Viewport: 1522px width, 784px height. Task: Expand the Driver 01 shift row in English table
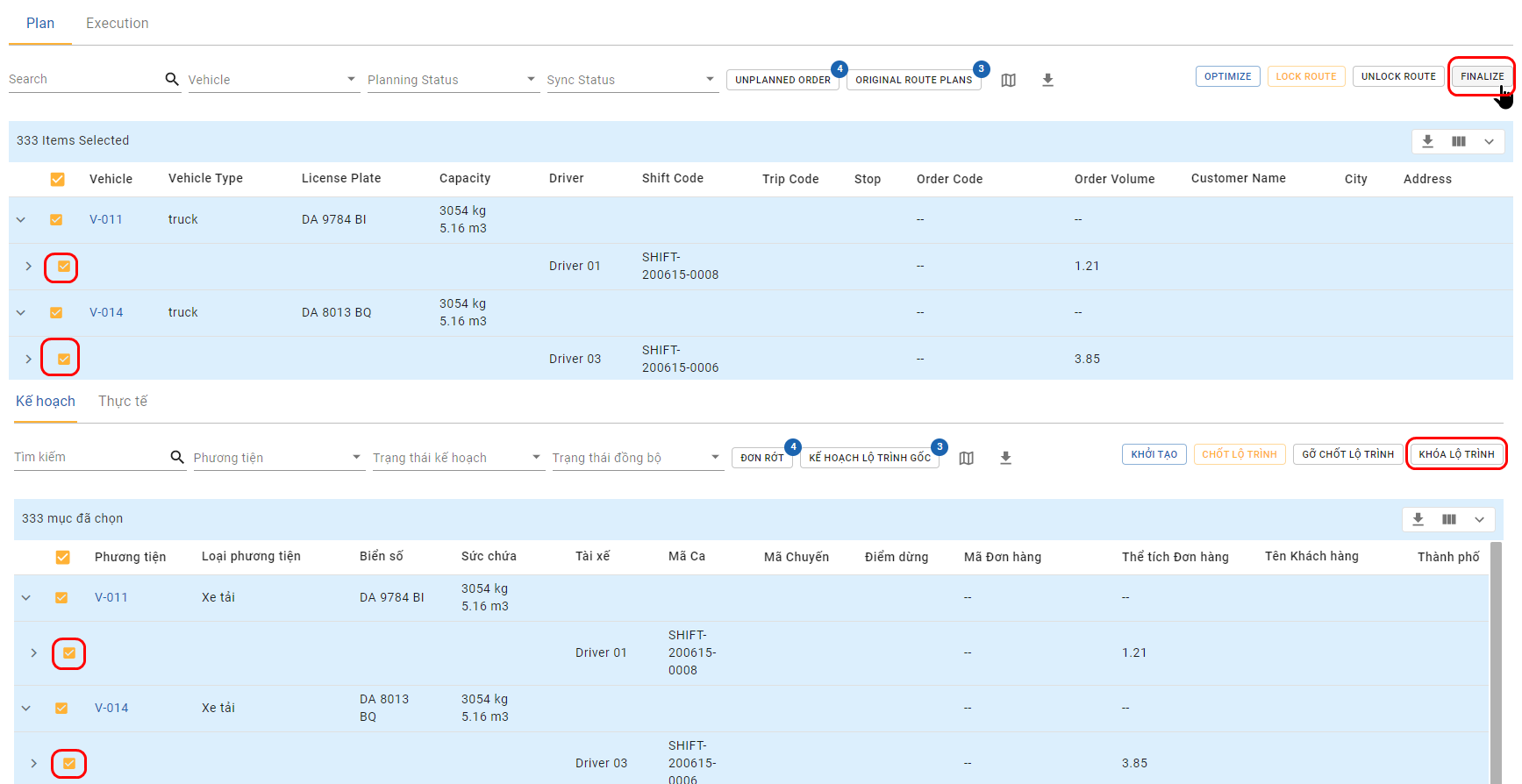pos(28,266)
